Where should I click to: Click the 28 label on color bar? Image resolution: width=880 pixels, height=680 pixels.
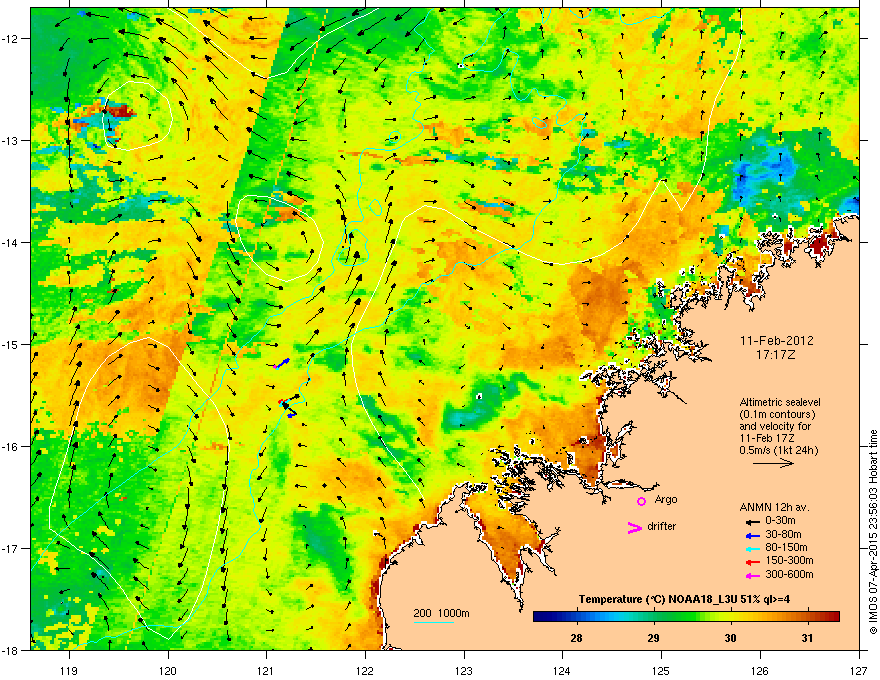tap(576, 638)
